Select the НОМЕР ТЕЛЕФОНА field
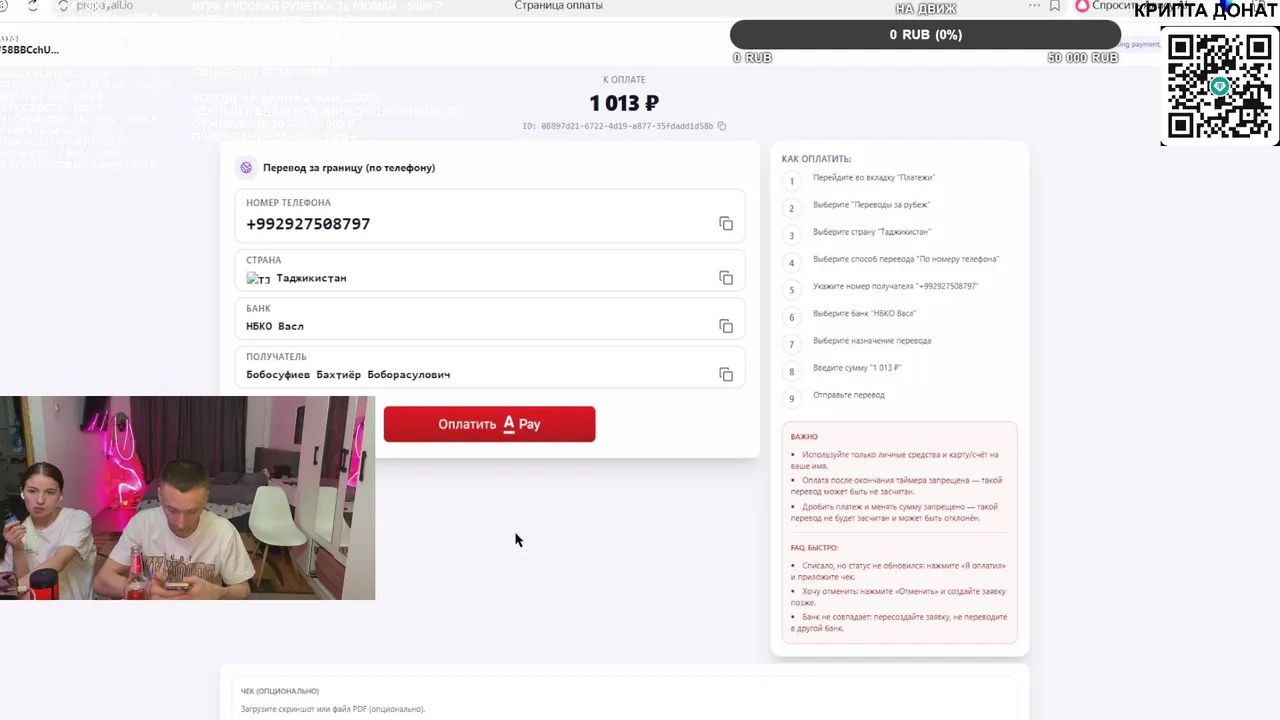 click(x=490, y=215)
